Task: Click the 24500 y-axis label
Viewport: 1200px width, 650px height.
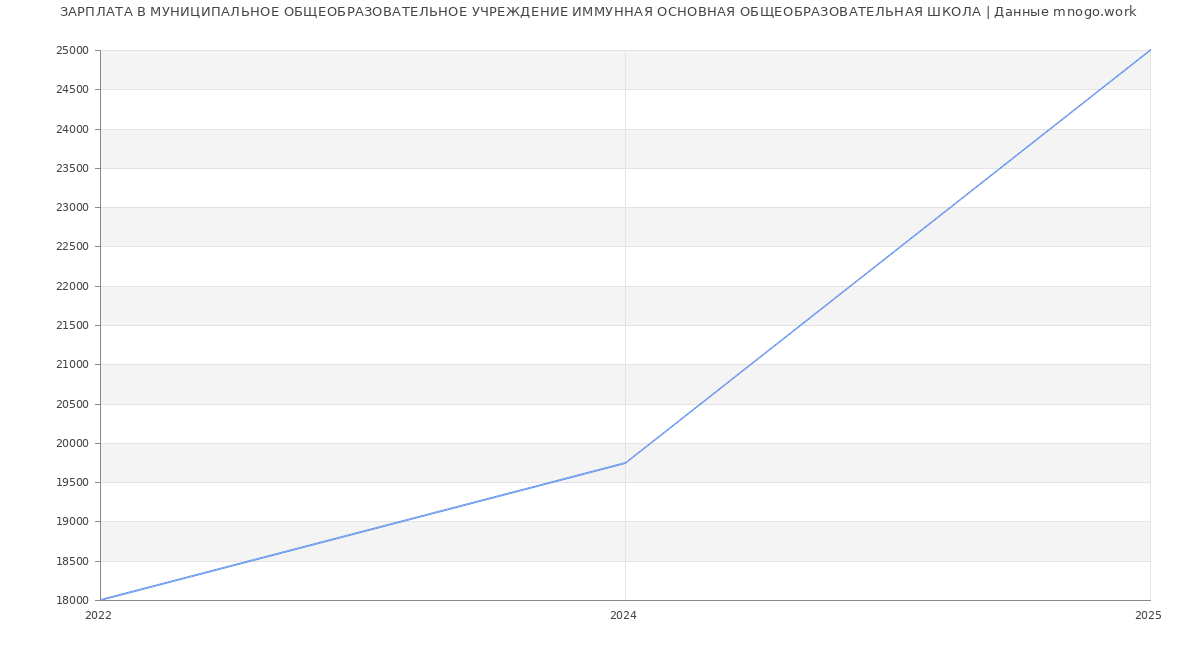Action: point(73,90)
